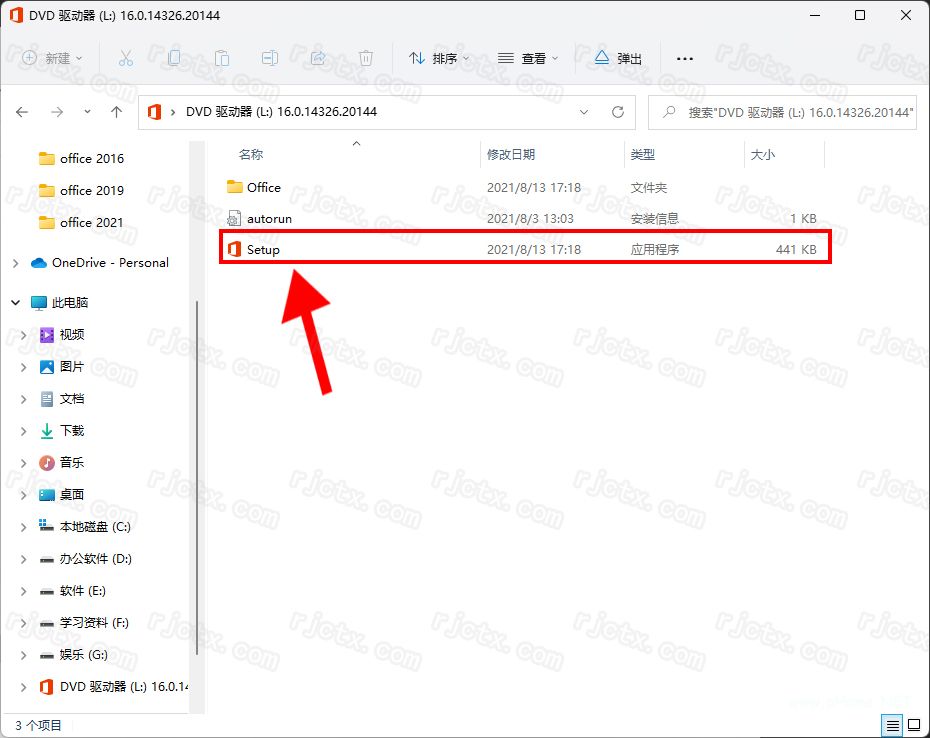Click the Rename icon in the toolbar
930x738 pixels.
coord(269,58)
